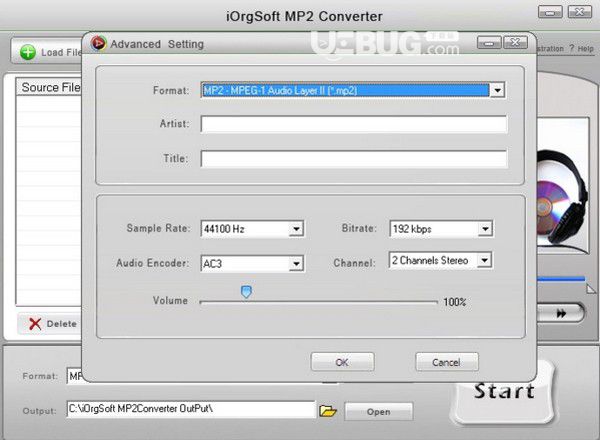Click the Advanced Setting dialog logo icon
600x440 pixels.
(x=98, y=43)
